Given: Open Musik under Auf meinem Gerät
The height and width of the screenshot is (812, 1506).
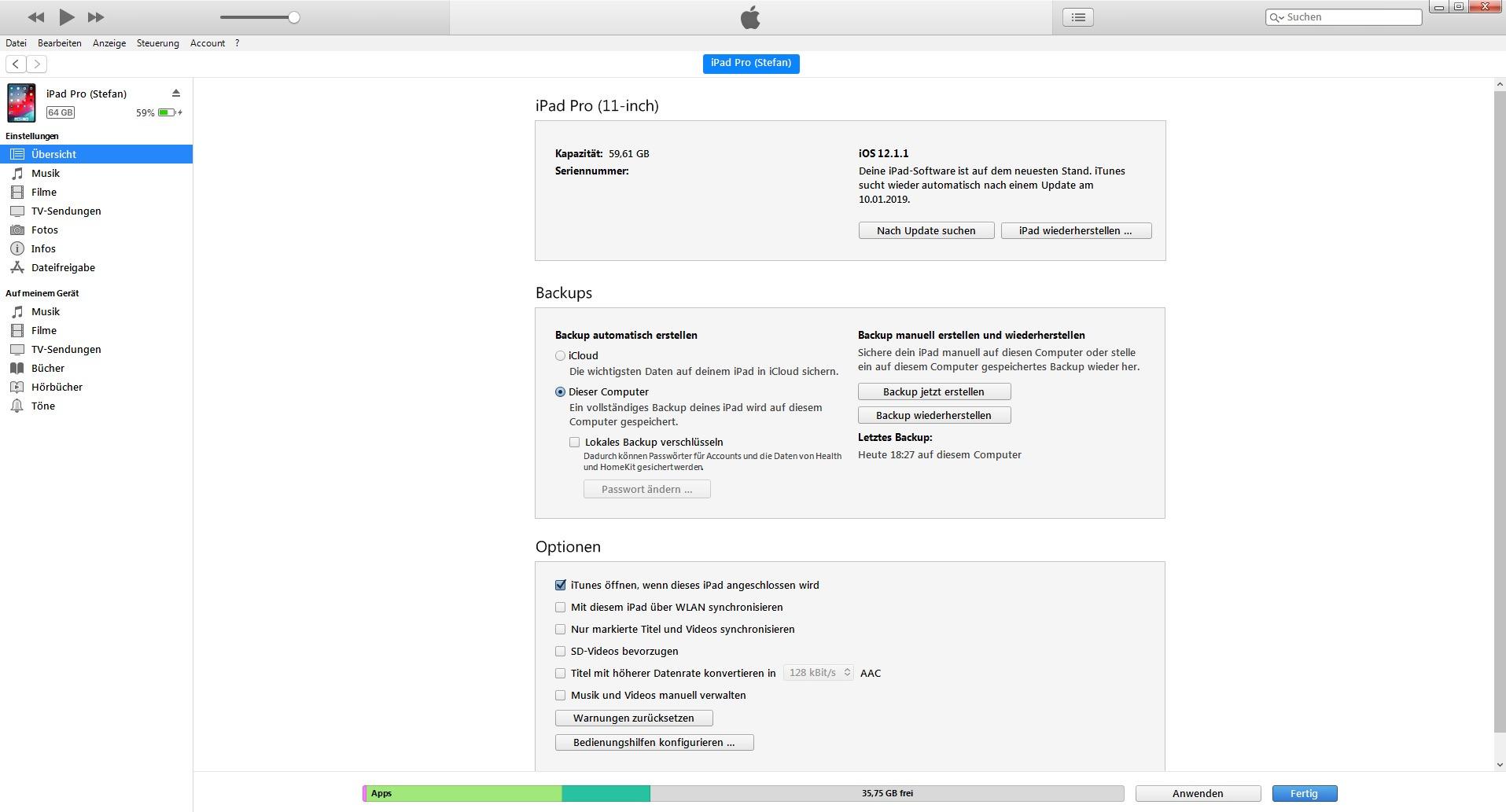Looking at the screenshot, I should coord(96,311).
